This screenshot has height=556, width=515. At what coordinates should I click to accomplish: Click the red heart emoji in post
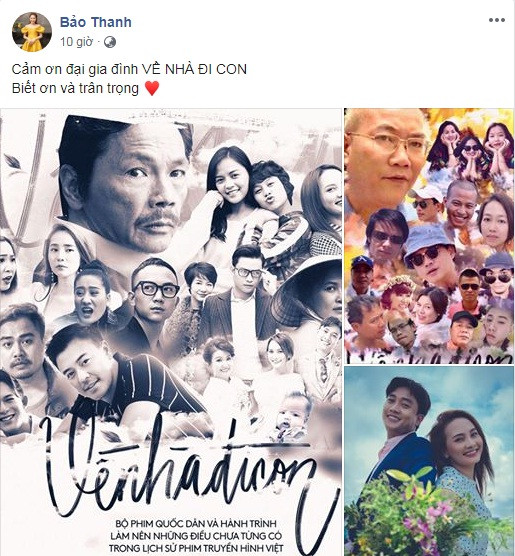(152, 88)
